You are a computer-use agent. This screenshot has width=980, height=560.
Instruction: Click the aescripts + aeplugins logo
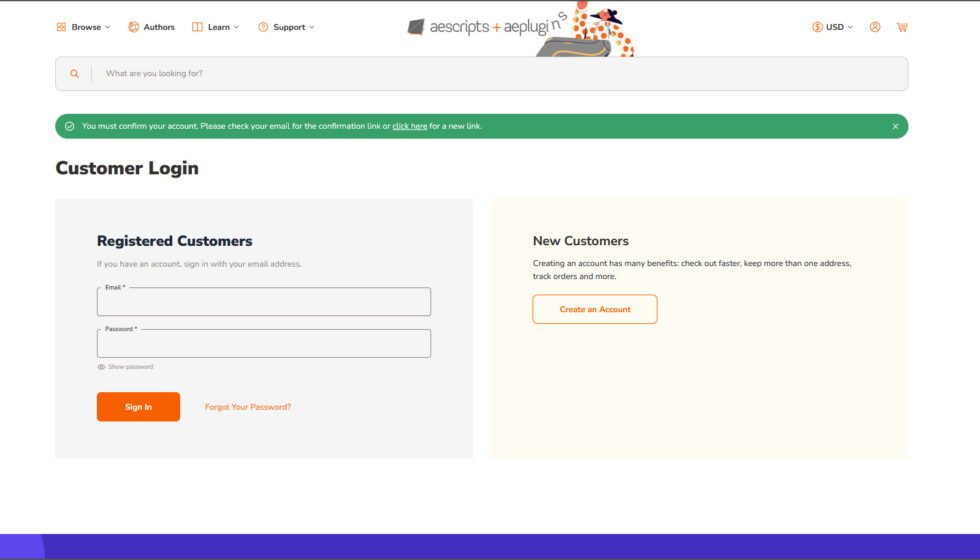(486, 27)
